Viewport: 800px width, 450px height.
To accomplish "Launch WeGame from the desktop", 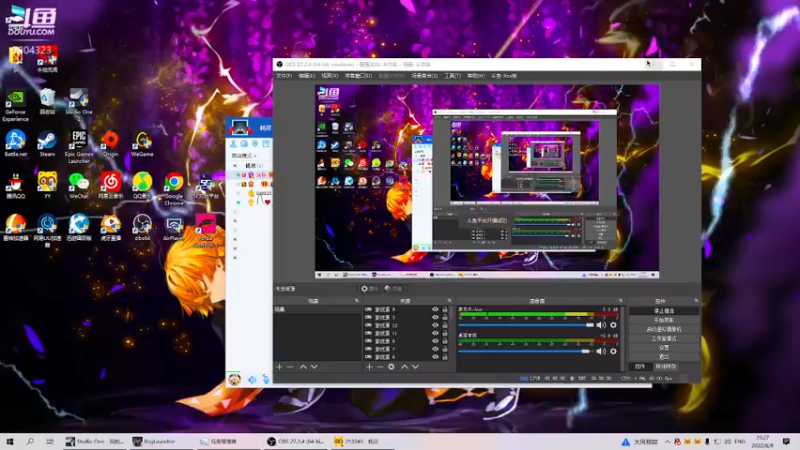I will coord(142,143).
